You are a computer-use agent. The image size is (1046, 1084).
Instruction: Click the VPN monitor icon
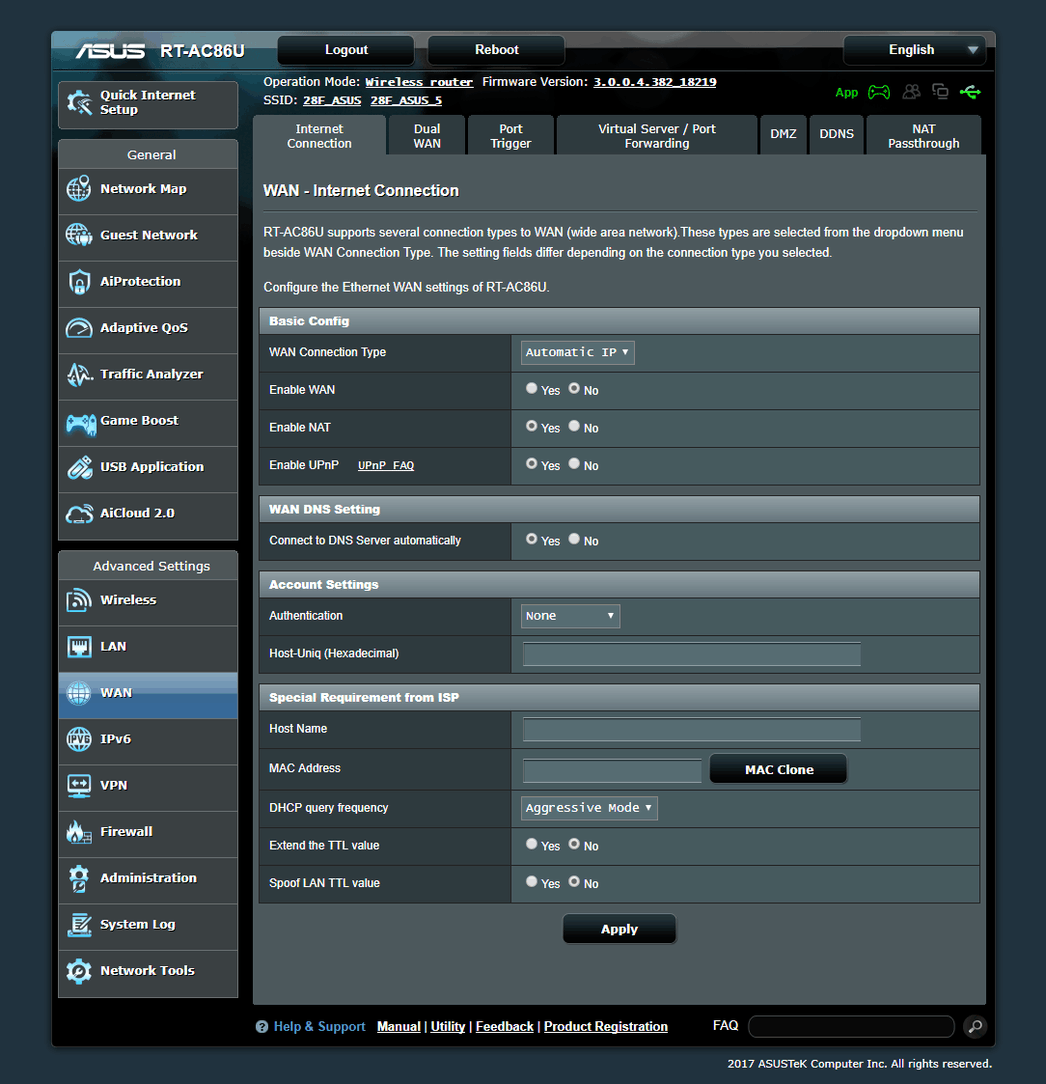click(79, 785)
